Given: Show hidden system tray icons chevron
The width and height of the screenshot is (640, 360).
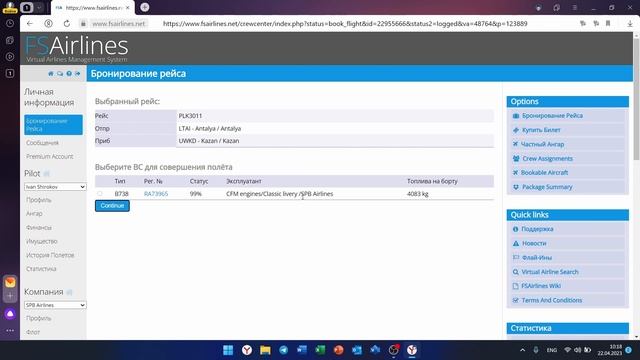Looking at the screenshot, I should [x=522, y=350].
